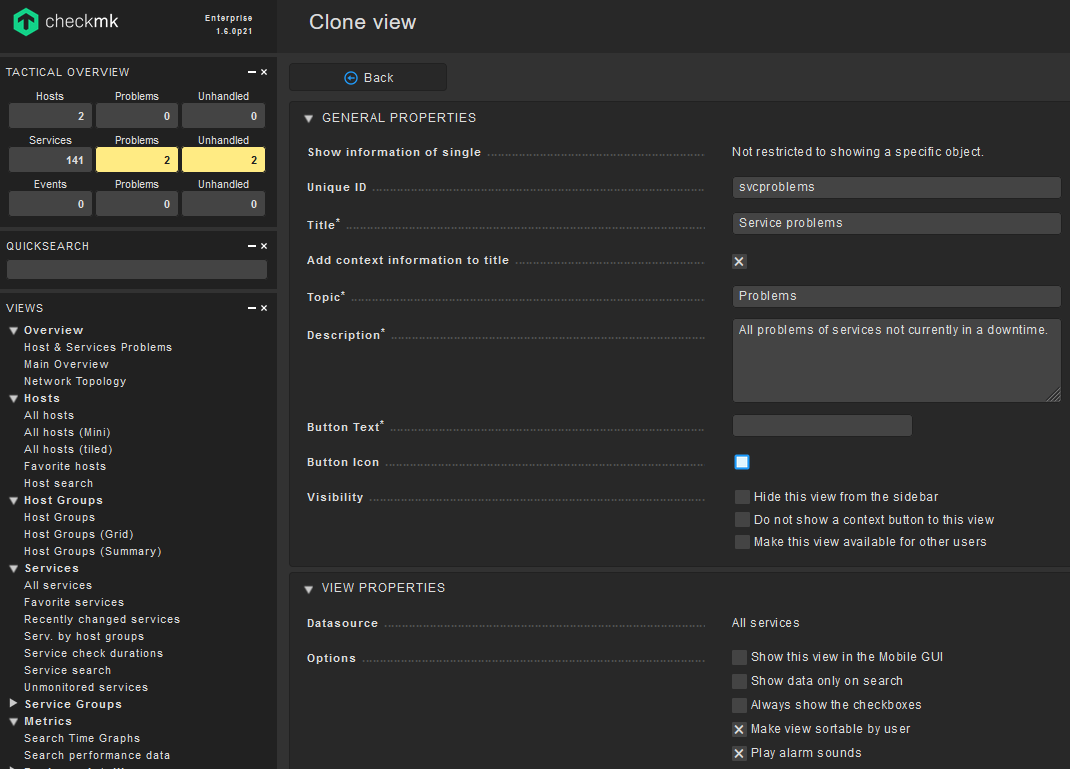
Task: Enable Hide this view from the sidebar
Action: [x=742, y=497]
